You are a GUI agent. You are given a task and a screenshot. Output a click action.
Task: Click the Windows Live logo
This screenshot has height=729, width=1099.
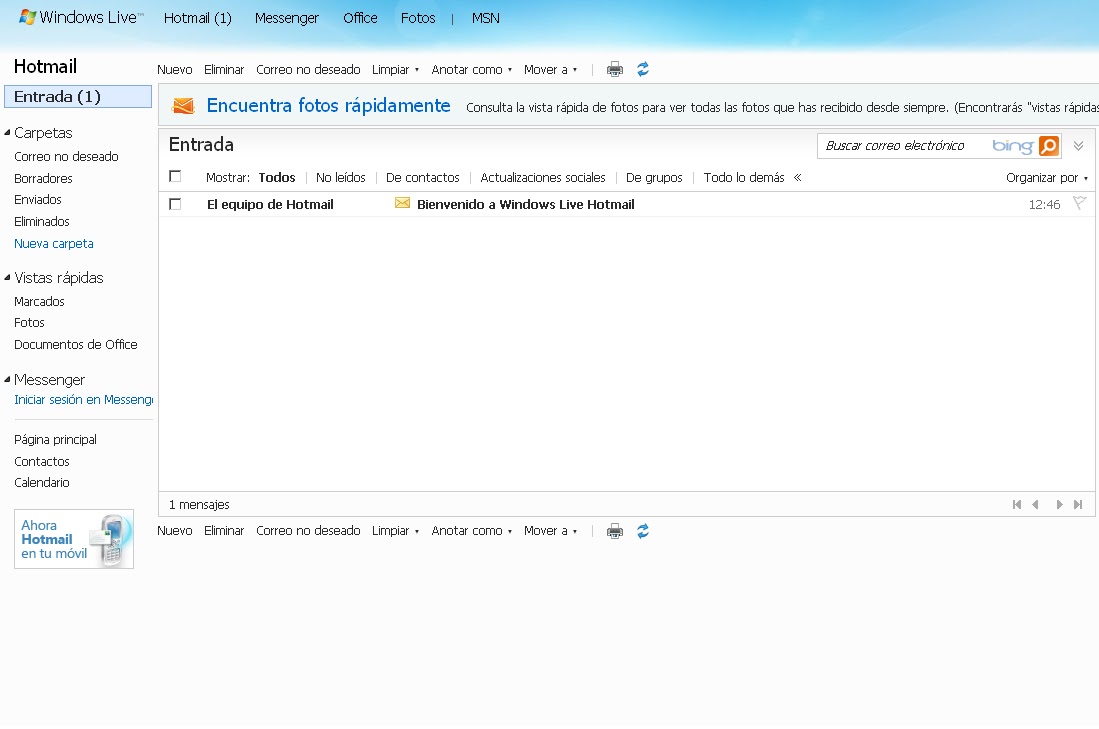[x=81, y=18]
